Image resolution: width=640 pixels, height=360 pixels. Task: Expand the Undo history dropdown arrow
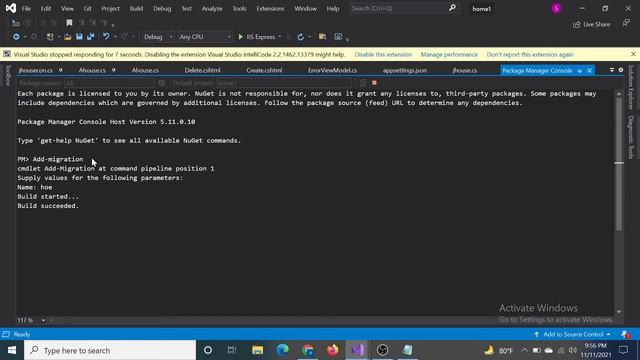tap(115, 37)
